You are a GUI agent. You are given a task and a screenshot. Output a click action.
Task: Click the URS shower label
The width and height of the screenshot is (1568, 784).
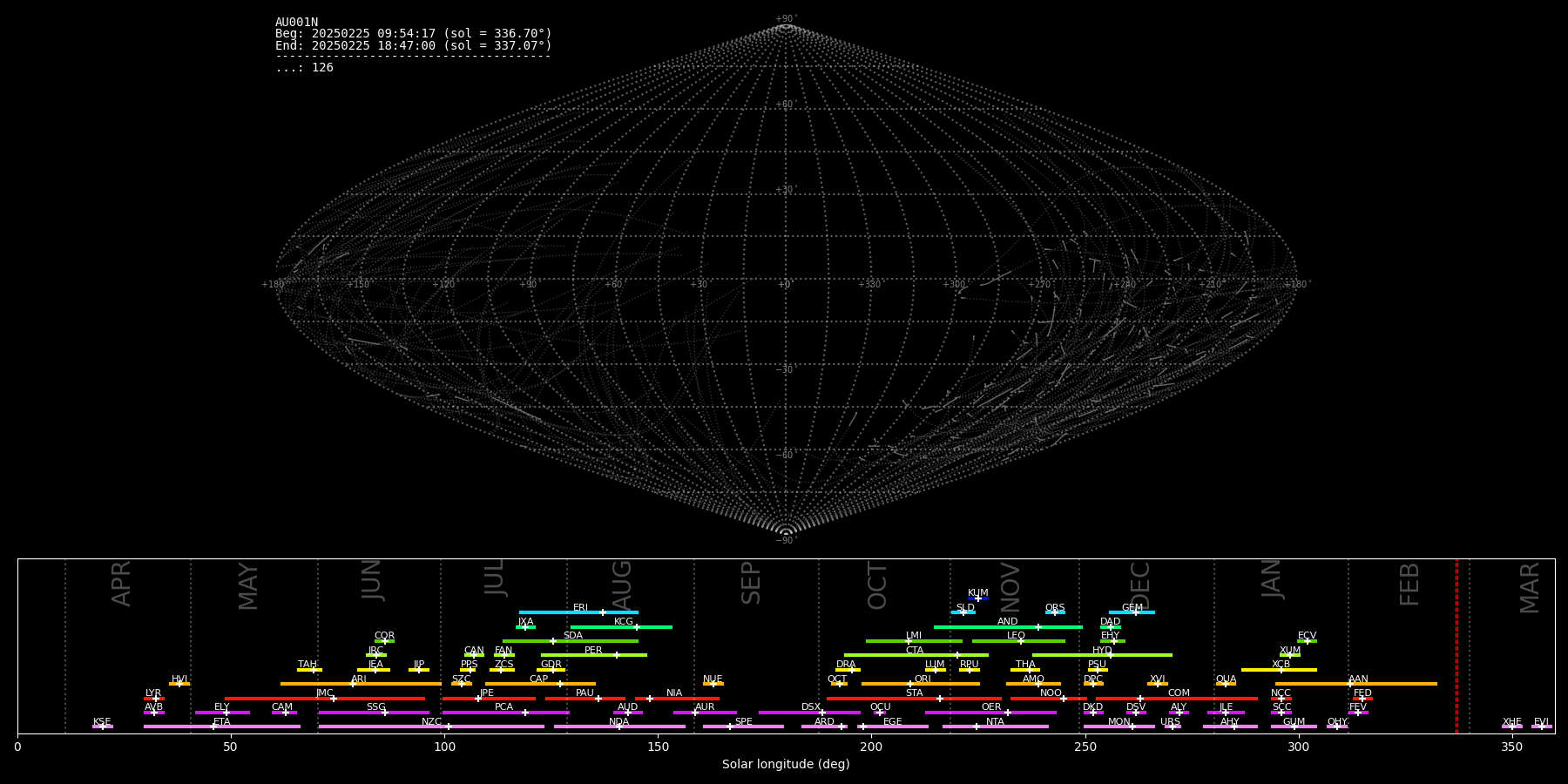(x=1170, y=722)
